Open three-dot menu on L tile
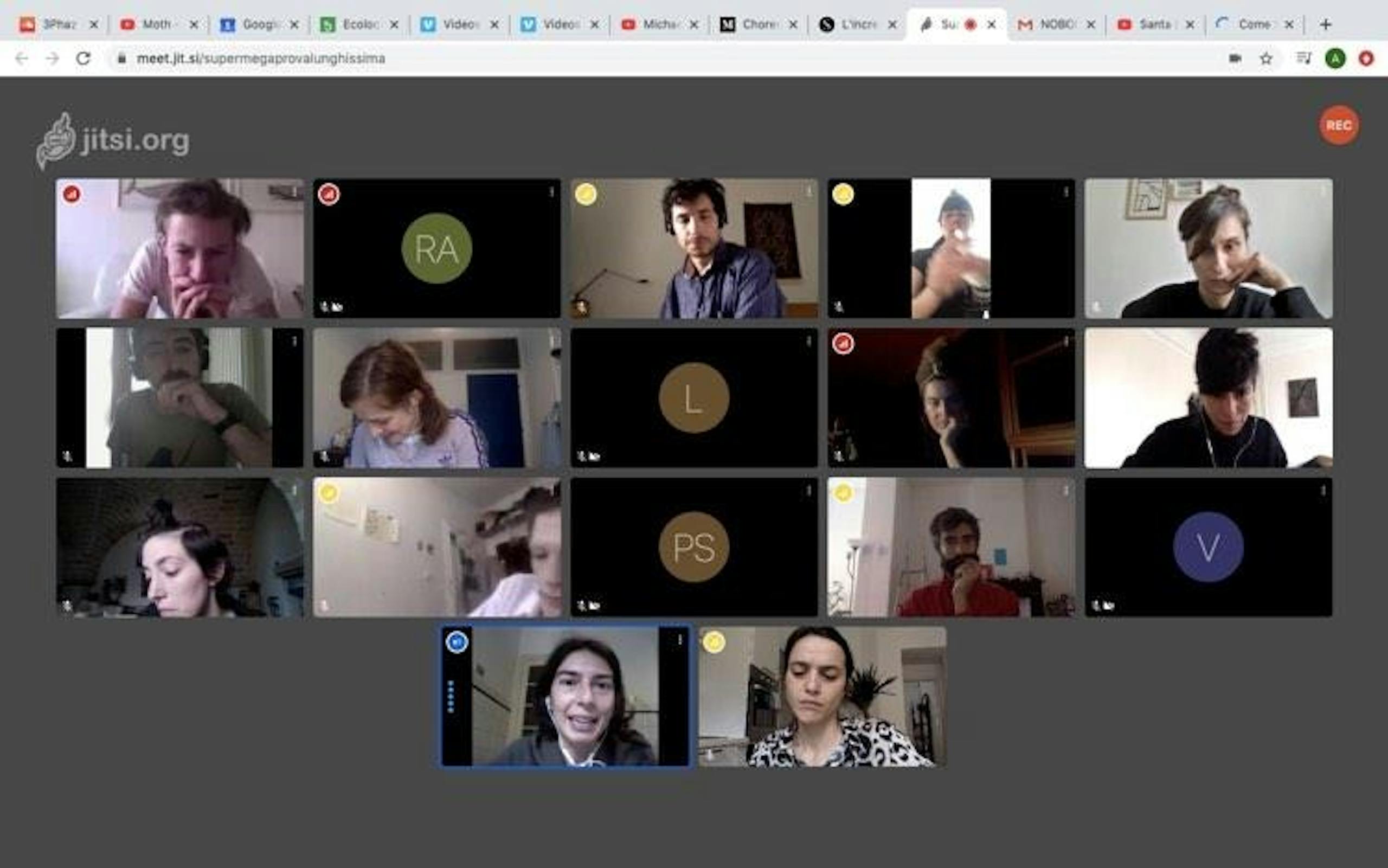This screenshot has width=1388, height=868. point(808,342)
